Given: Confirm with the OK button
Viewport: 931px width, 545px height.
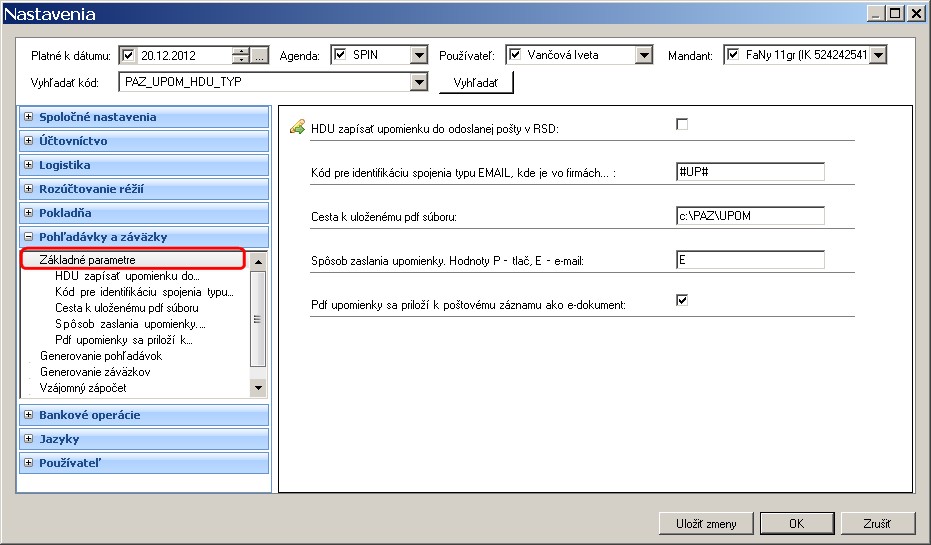Looking at the screenshot, I should [797, 524].
